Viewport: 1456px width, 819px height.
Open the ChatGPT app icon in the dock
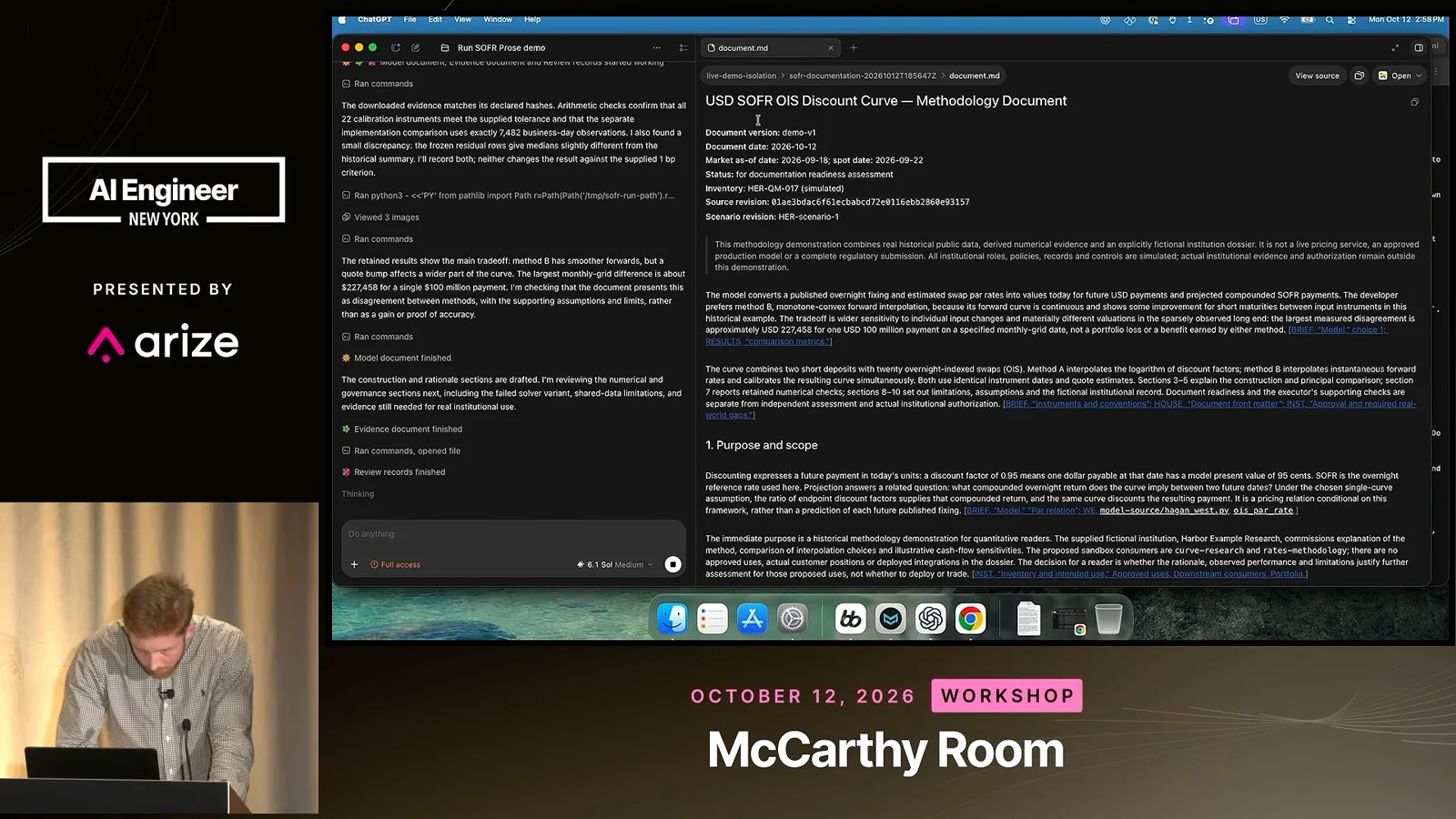click(x=931, y=619)
